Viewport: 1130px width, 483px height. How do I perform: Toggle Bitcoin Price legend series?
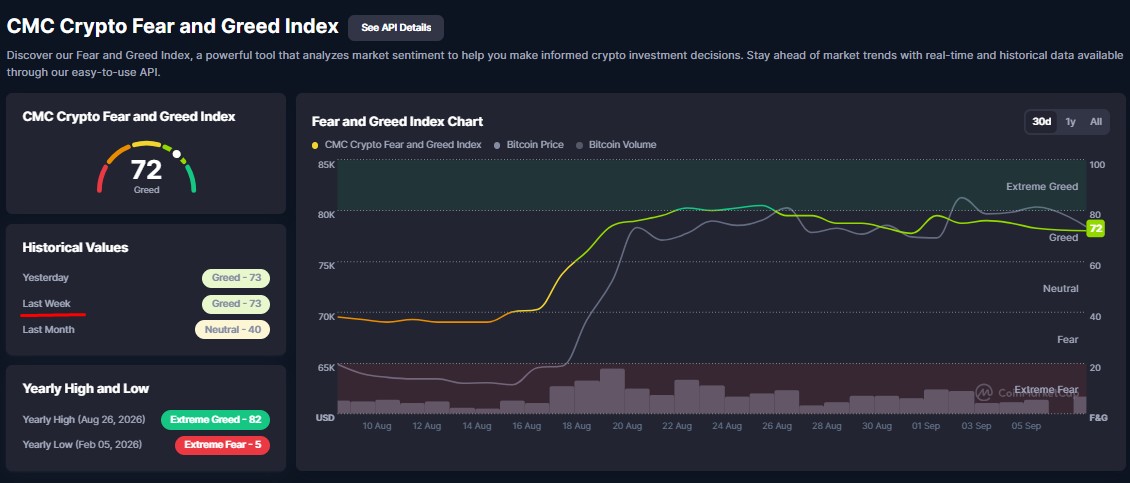pyautogui.click(x=528, y=145)
